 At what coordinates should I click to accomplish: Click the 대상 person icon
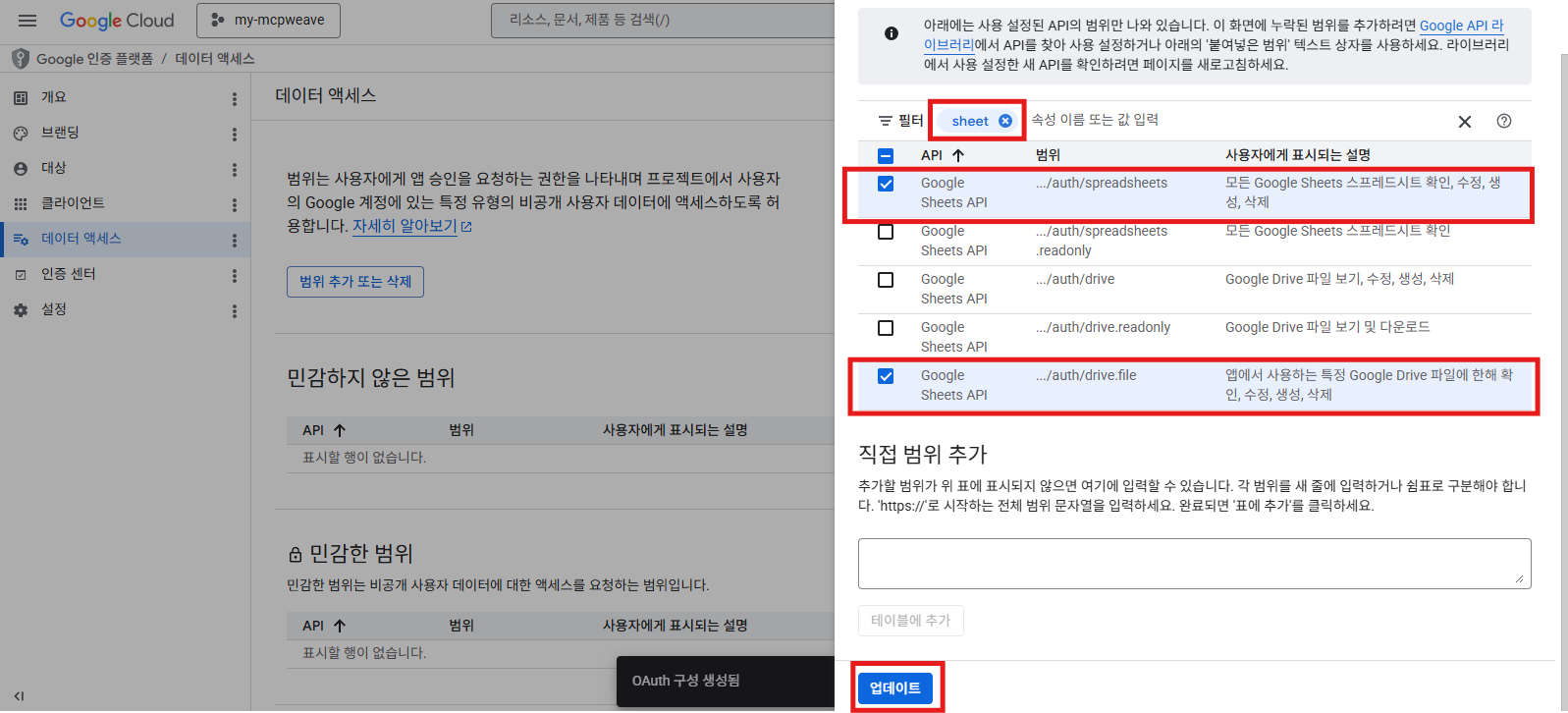point(21,169)
